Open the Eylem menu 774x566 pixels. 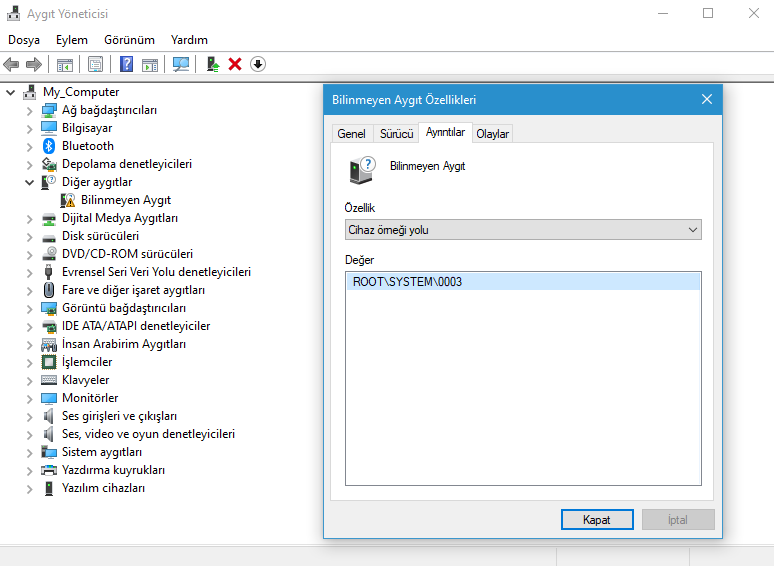click(72, 40)
